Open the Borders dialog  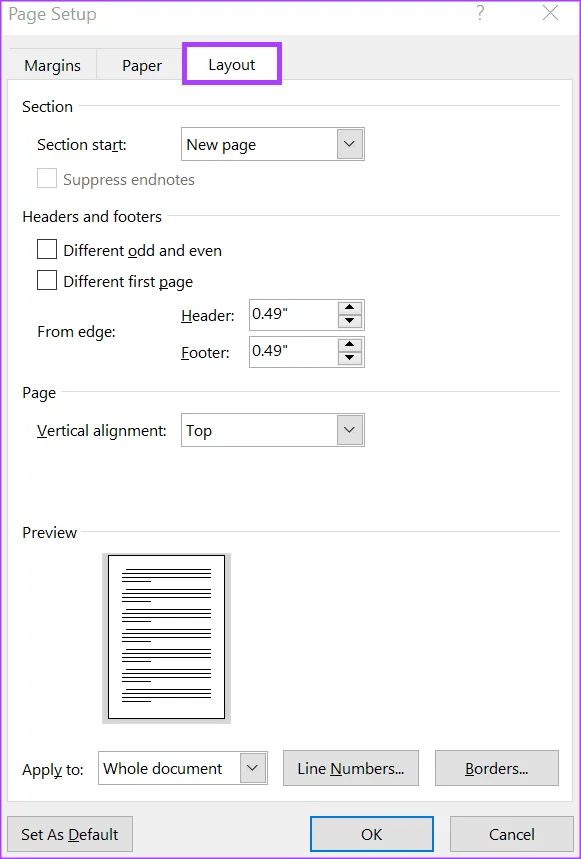tap(497, 768)
